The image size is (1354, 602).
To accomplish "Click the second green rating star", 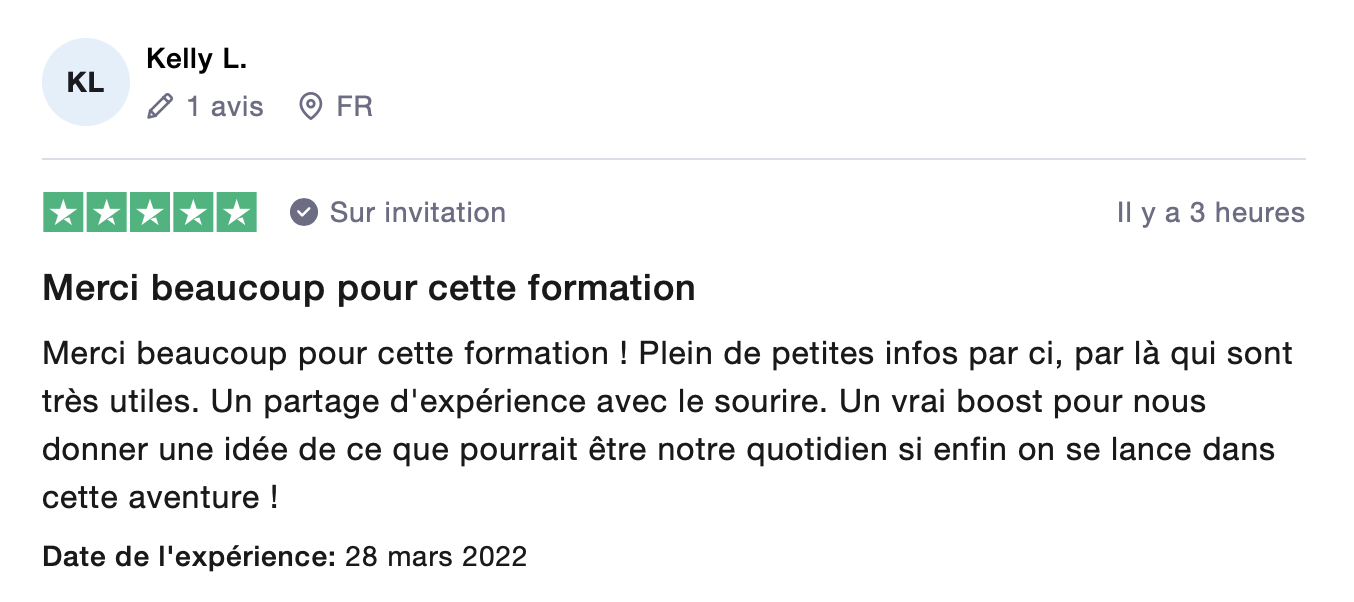I will (106, 212).
